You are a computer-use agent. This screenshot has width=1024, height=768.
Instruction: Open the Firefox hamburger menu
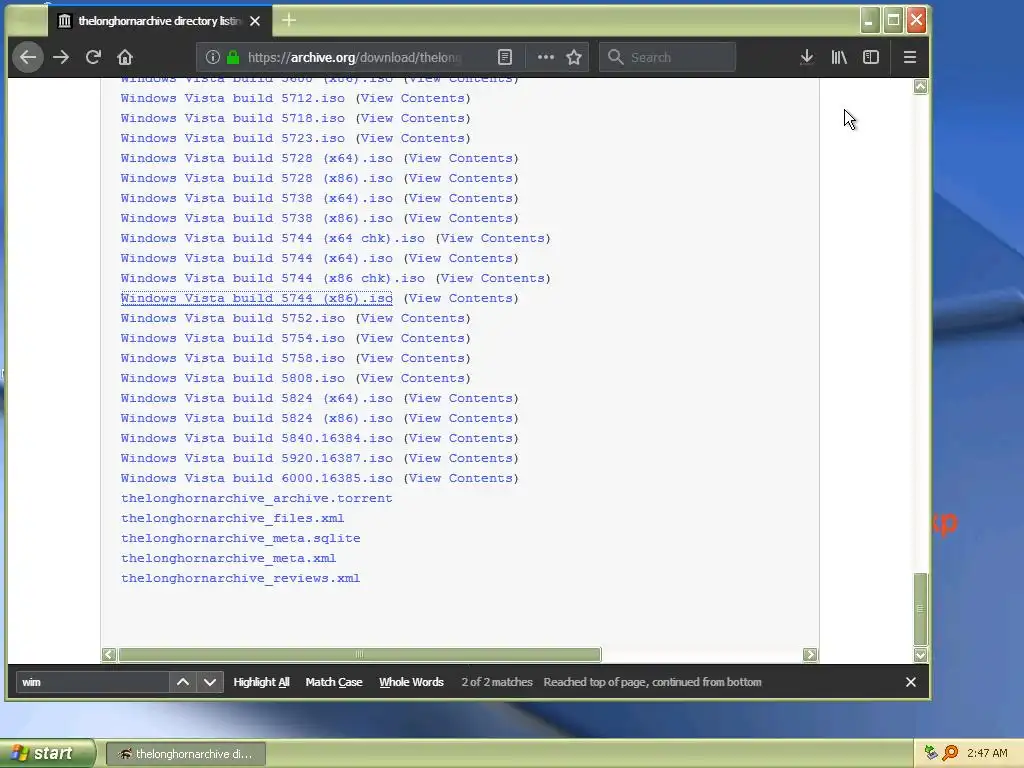[910, 57]
